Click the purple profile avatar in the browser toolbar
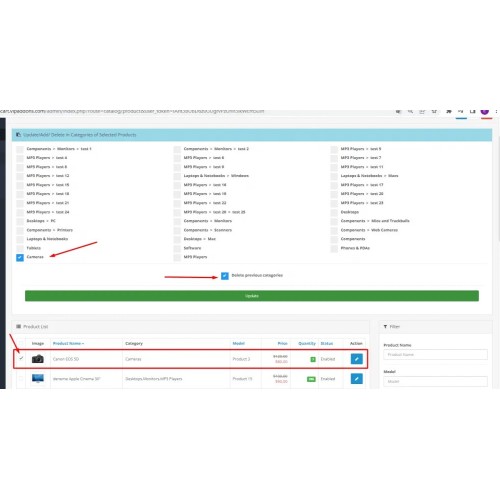The image size is (500, 500). [x=485, y=111]
